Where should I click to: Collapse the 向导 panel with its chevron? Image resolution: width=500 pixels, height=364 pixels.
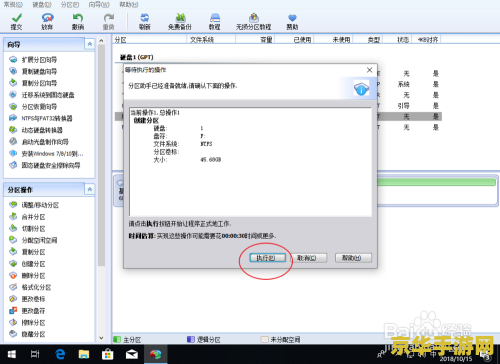(x=90, y=44)
